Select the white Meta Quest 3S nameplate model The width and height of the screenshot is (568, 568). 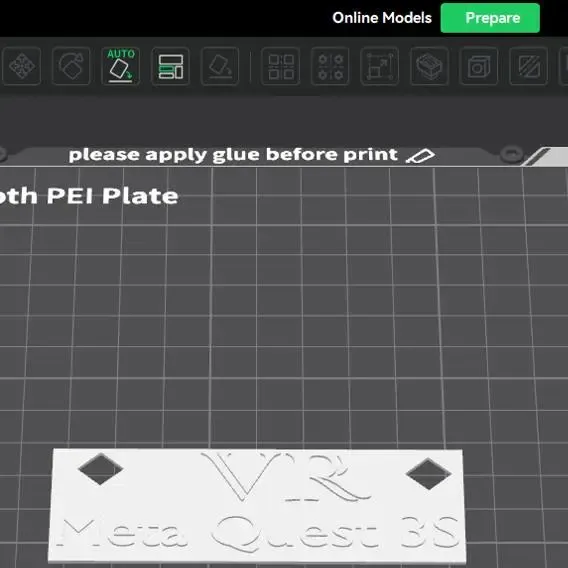[257, 505]
